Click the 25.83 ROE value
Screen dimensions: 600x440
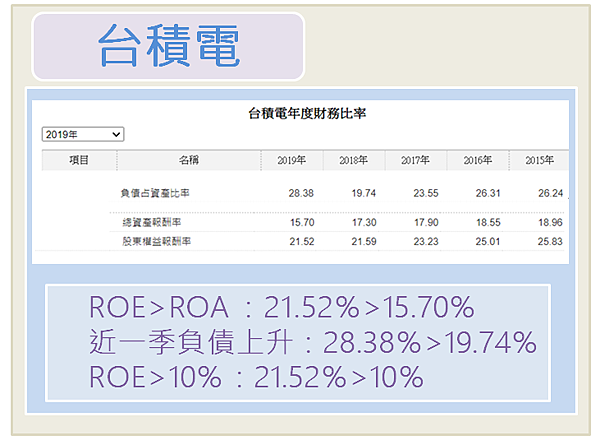tap(550, 241)
